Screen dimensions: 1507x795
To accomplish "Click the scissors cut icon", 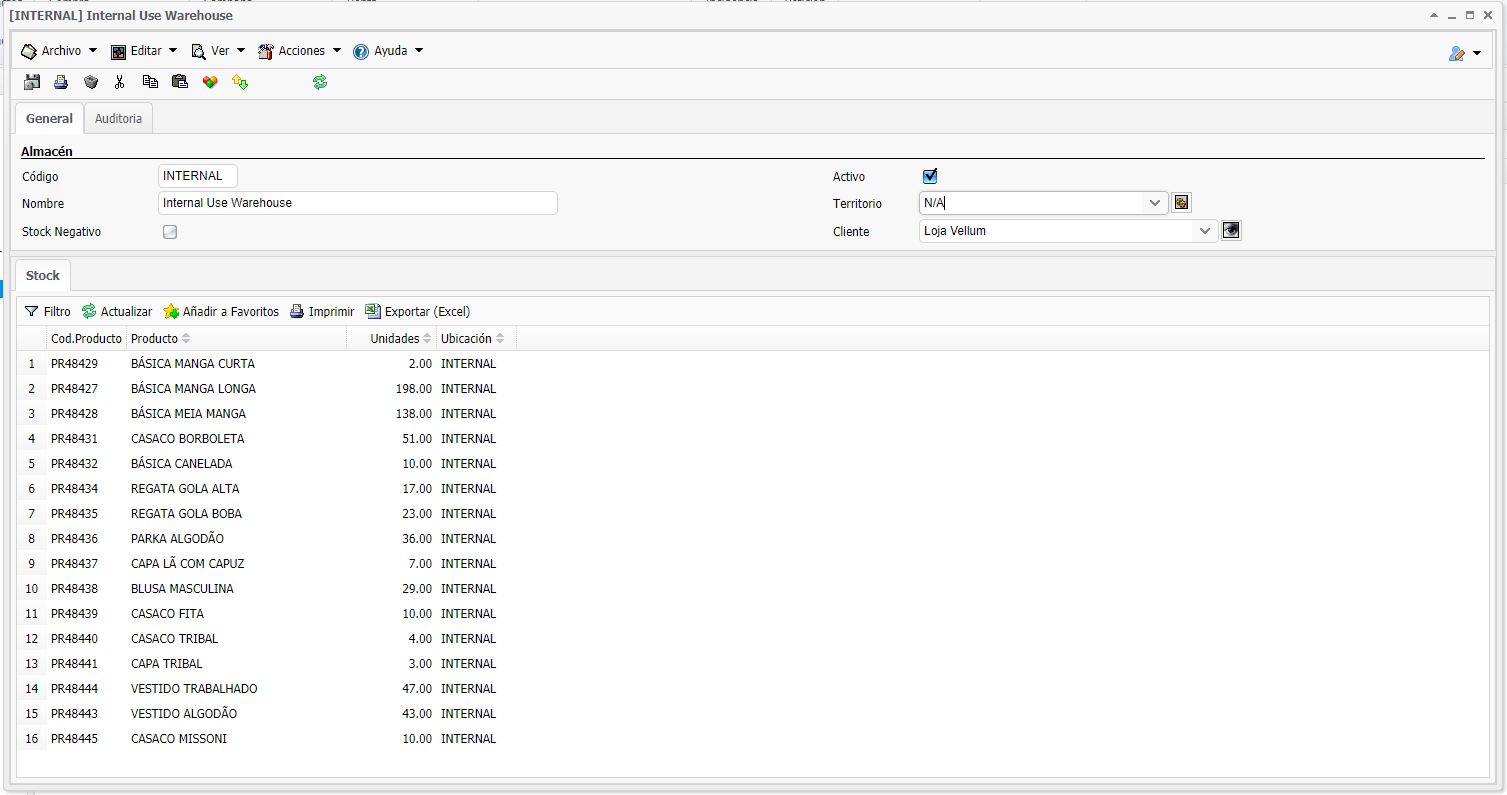I will pos(120,82).
